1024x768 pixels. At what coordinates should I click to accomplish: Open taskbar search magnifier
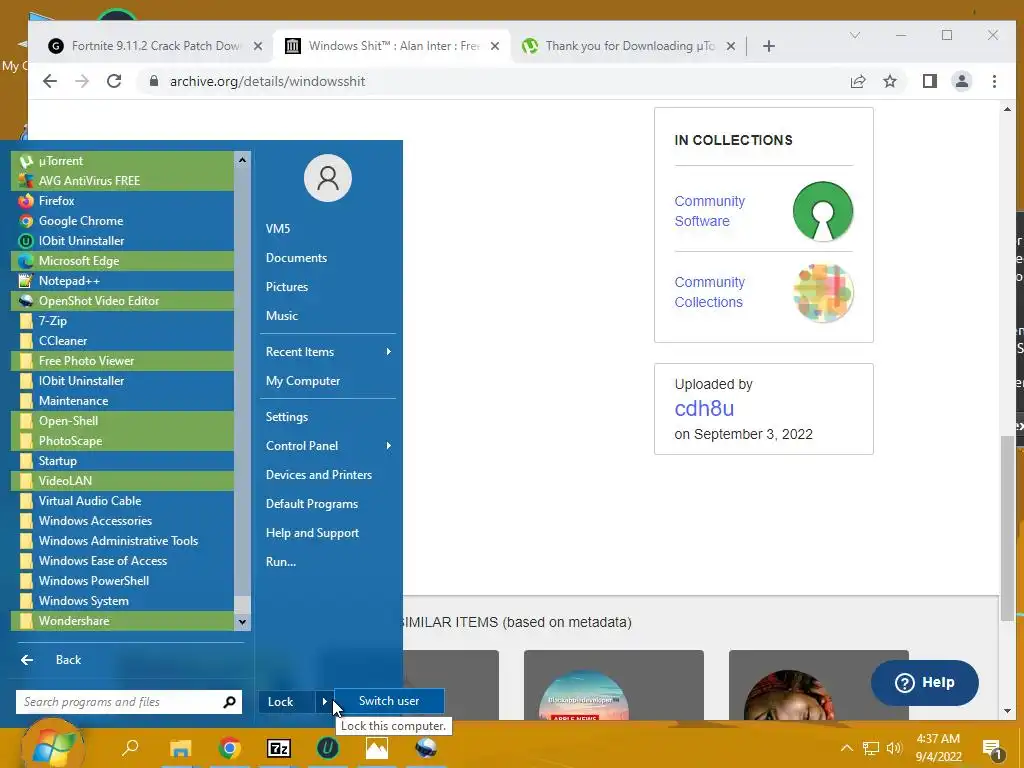131,747
